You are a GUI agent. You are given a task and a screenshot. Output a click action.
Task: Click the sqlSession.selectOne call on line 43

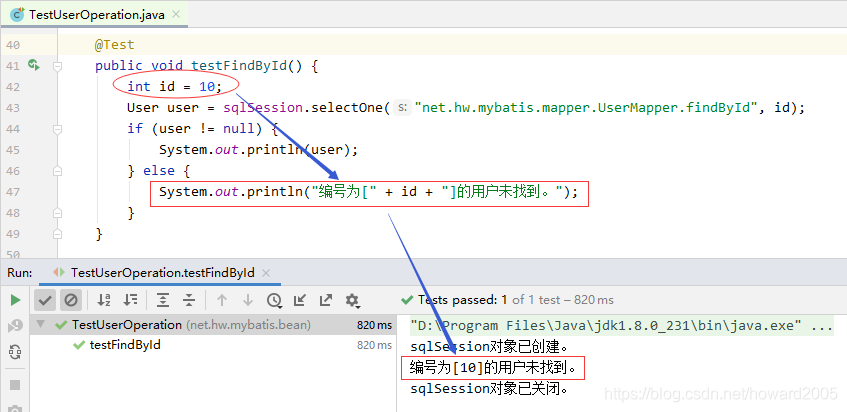[x=305, y=107]
